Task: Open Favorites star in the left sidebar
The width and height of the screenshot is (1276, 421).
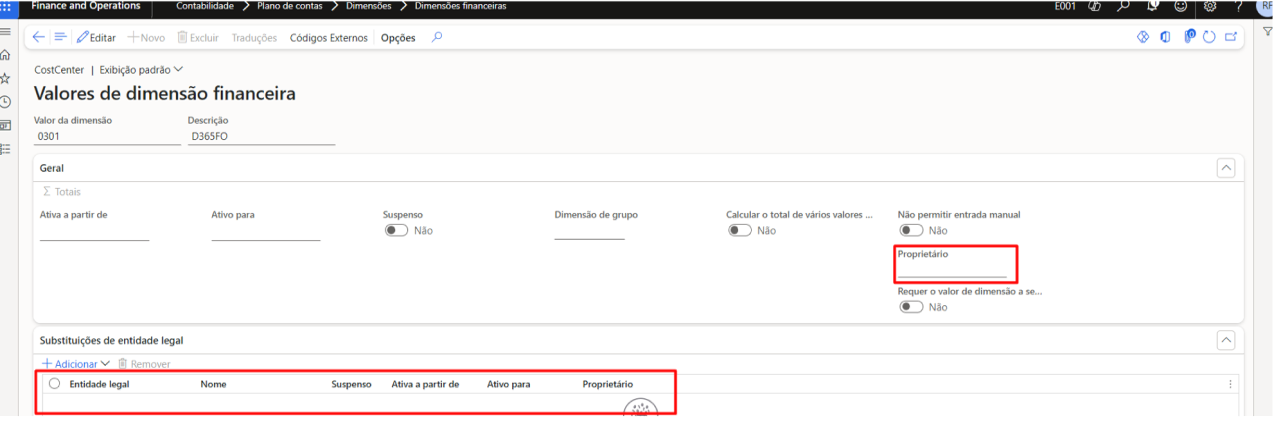Action: point(5,78)
